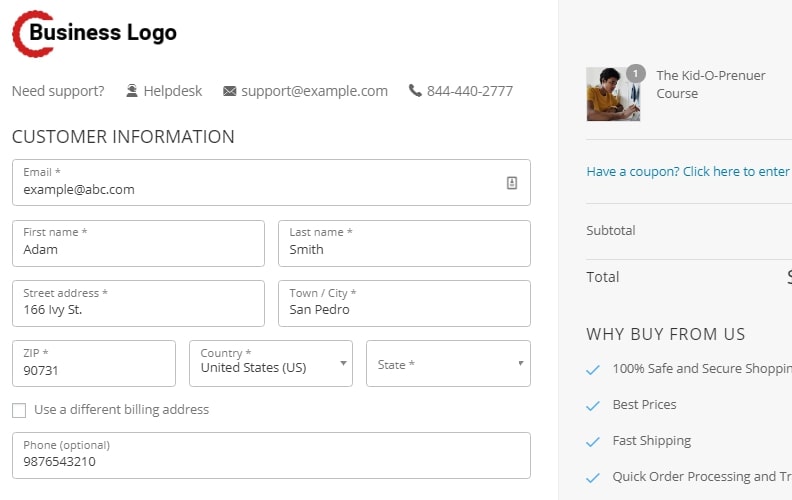Click support@example.com email link

[x=315, y=91]
